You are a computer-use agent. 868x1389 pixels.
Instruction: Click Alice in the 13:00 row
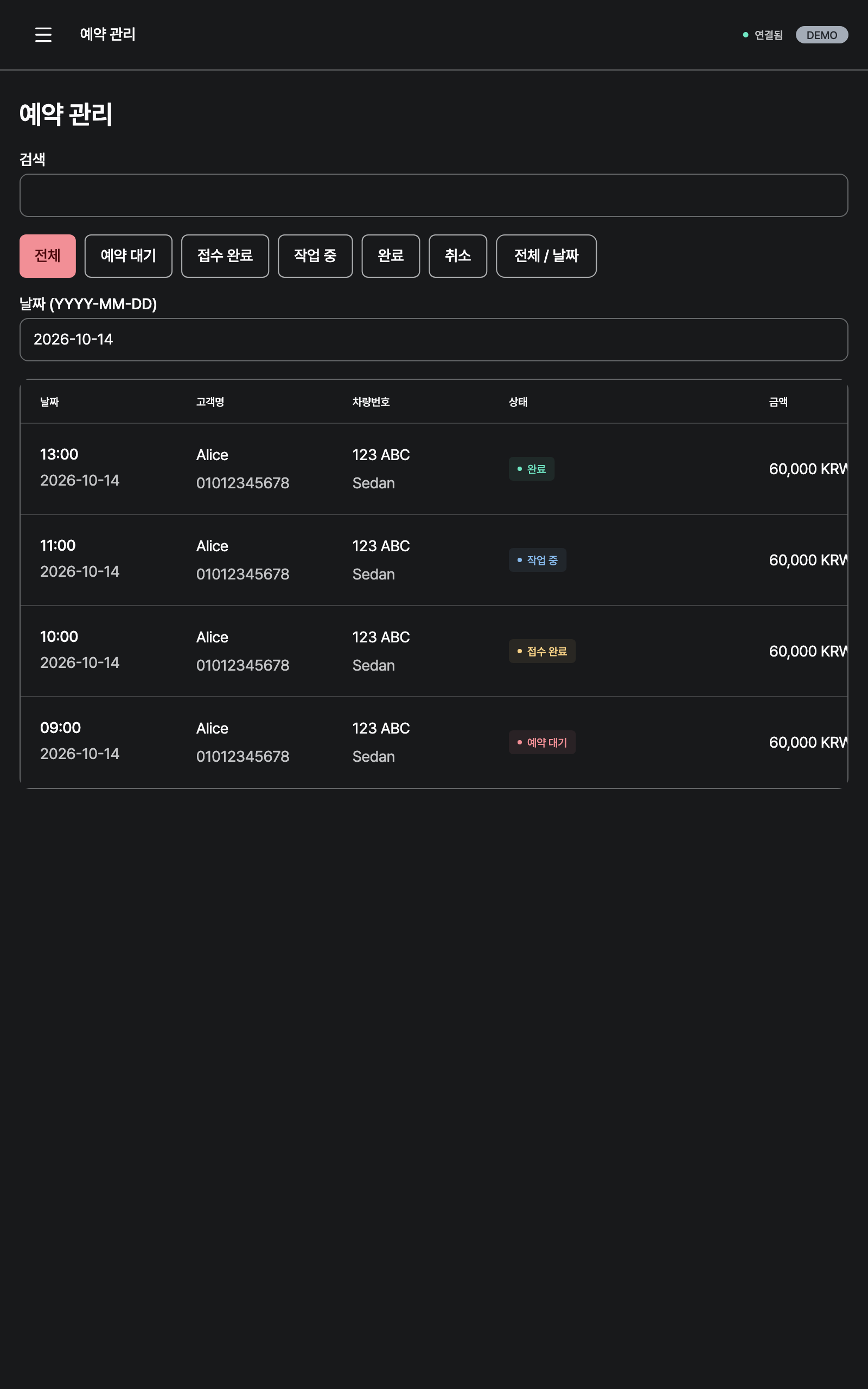[212, 455]
